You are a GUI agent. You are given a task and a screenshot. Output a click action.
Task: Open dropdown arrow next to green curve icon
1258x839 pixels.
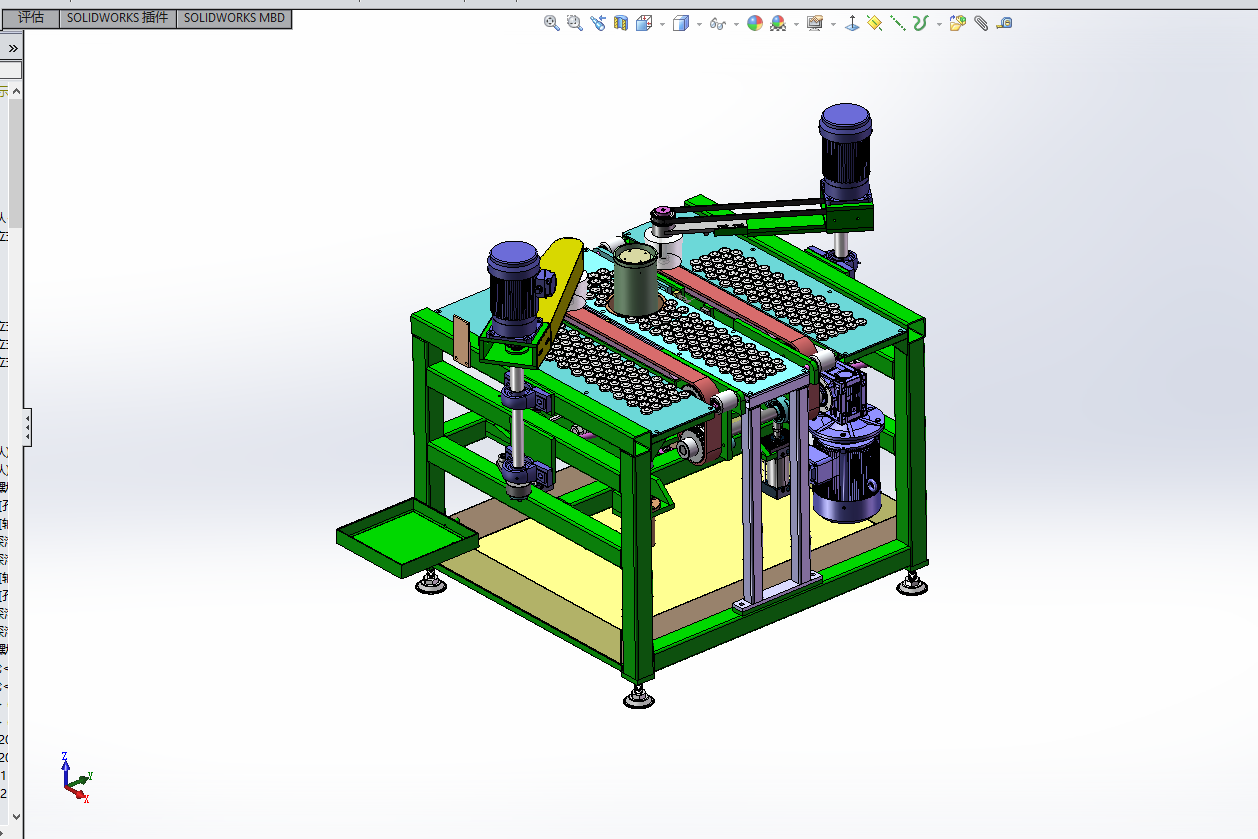point(939,24)
